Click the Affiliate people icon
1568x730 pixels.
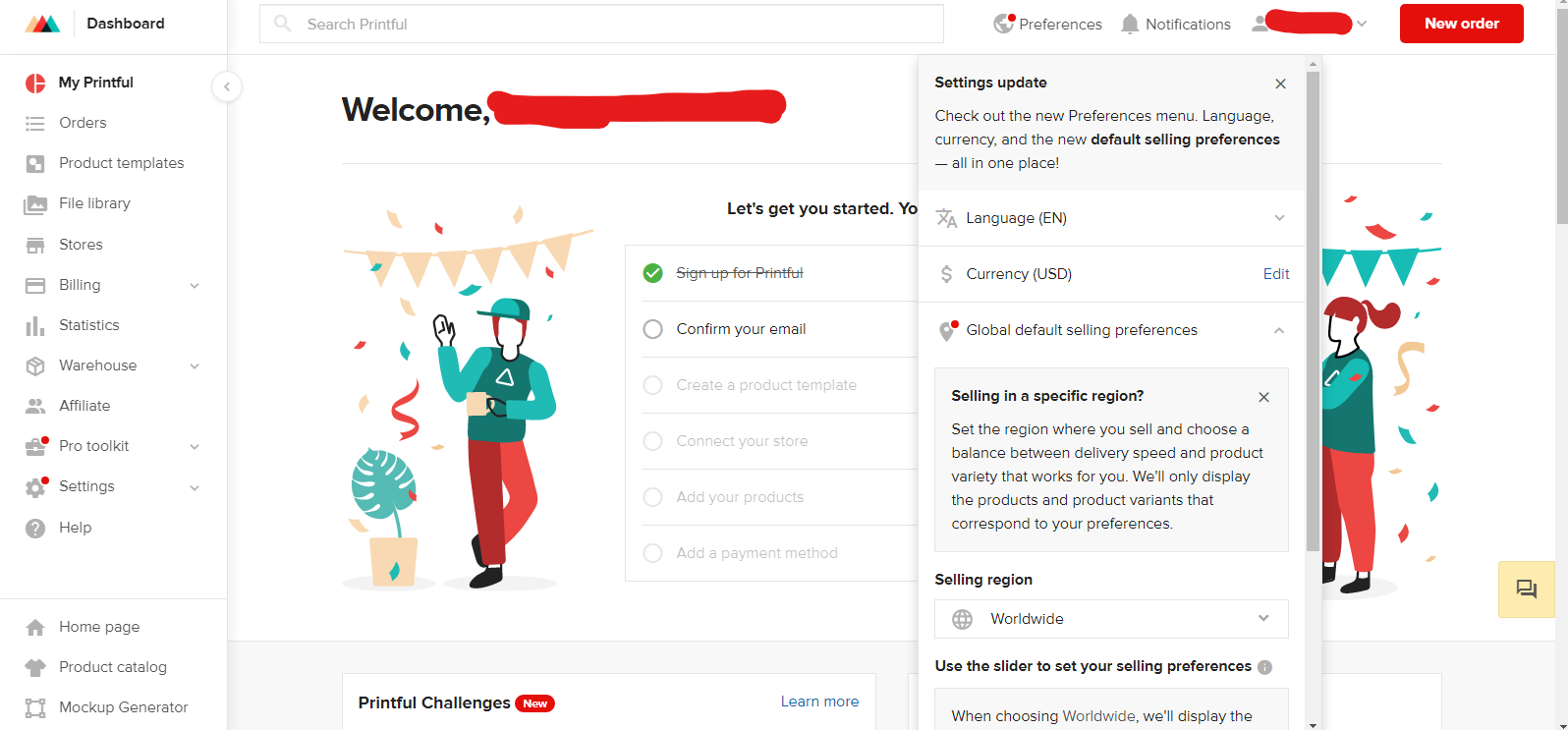tap(35, 406)
